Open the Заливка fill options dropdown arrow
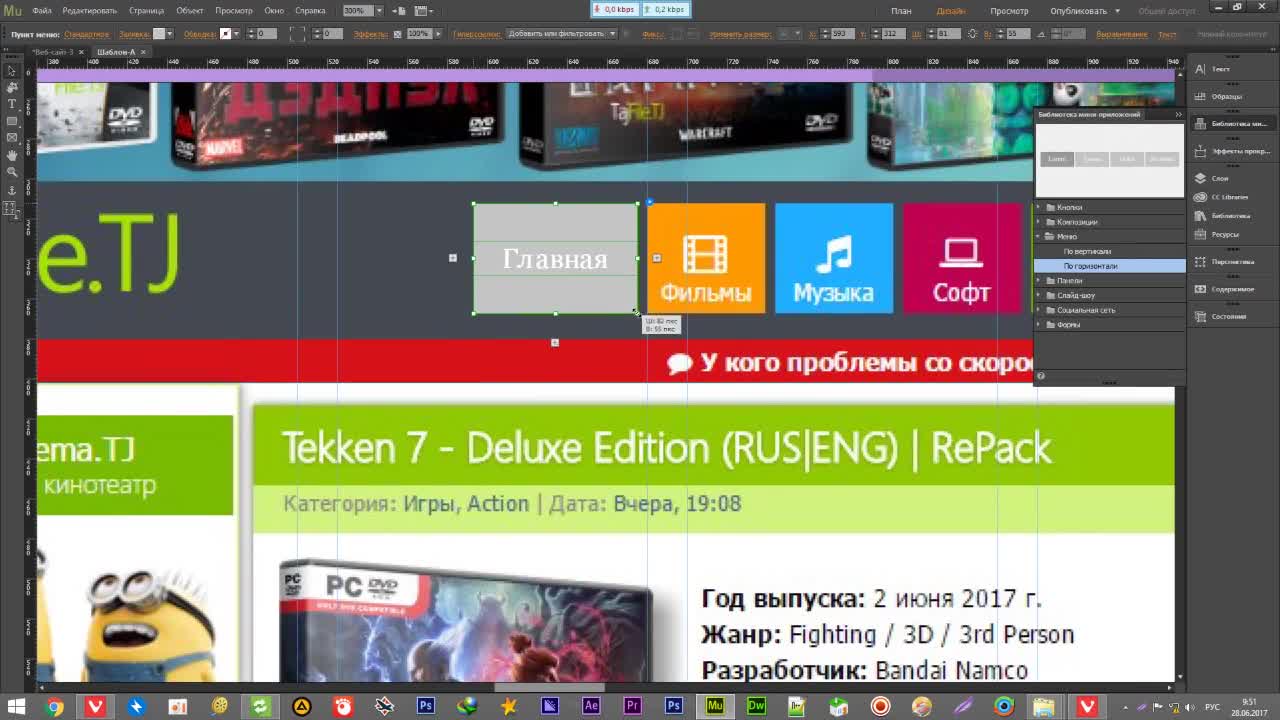The width and height of the screenshot is (1280, 720). (170, 33)
